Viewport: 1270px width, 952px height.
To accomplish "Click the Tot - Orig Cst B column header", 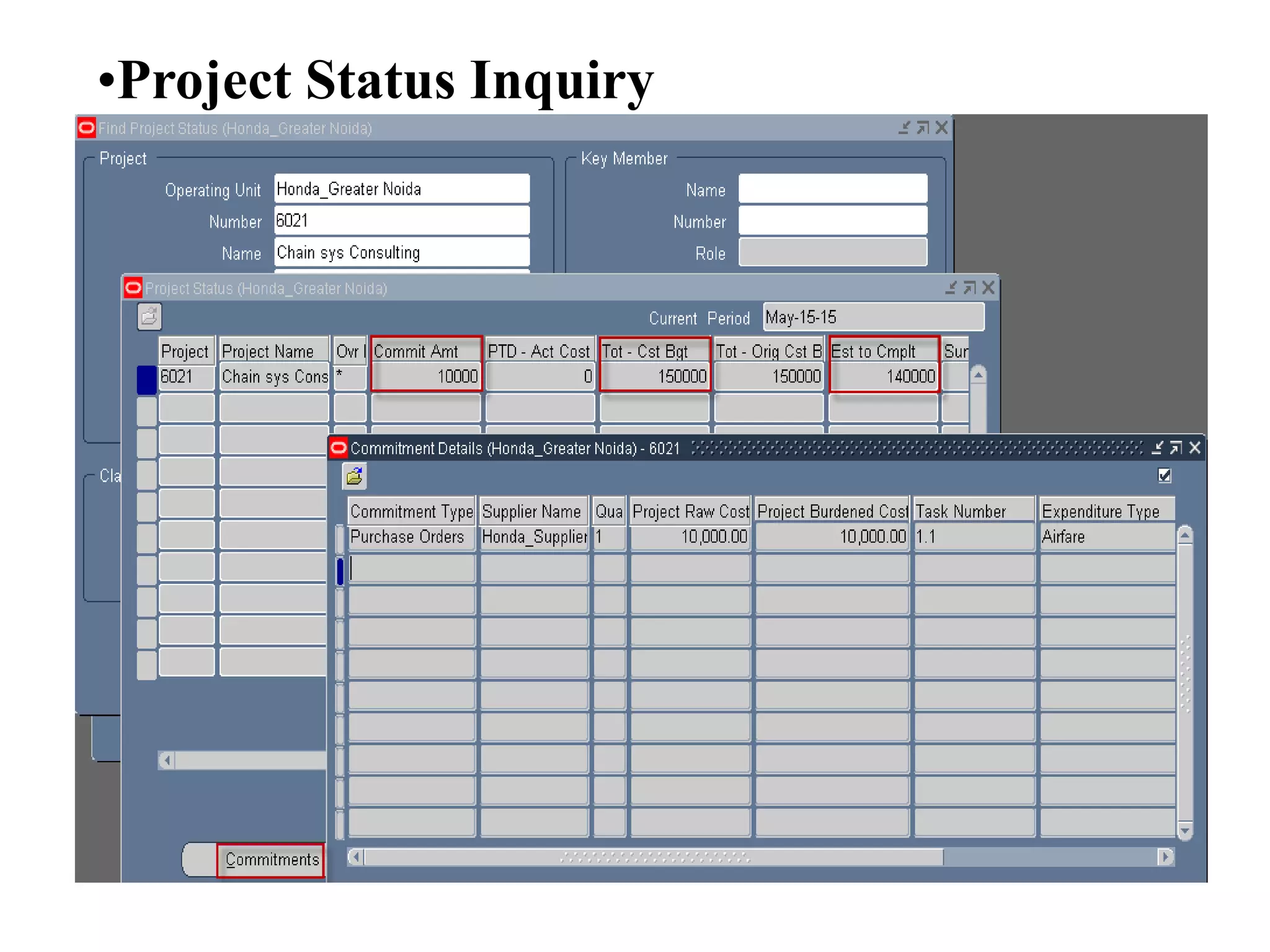I will (x=769, y=351).
